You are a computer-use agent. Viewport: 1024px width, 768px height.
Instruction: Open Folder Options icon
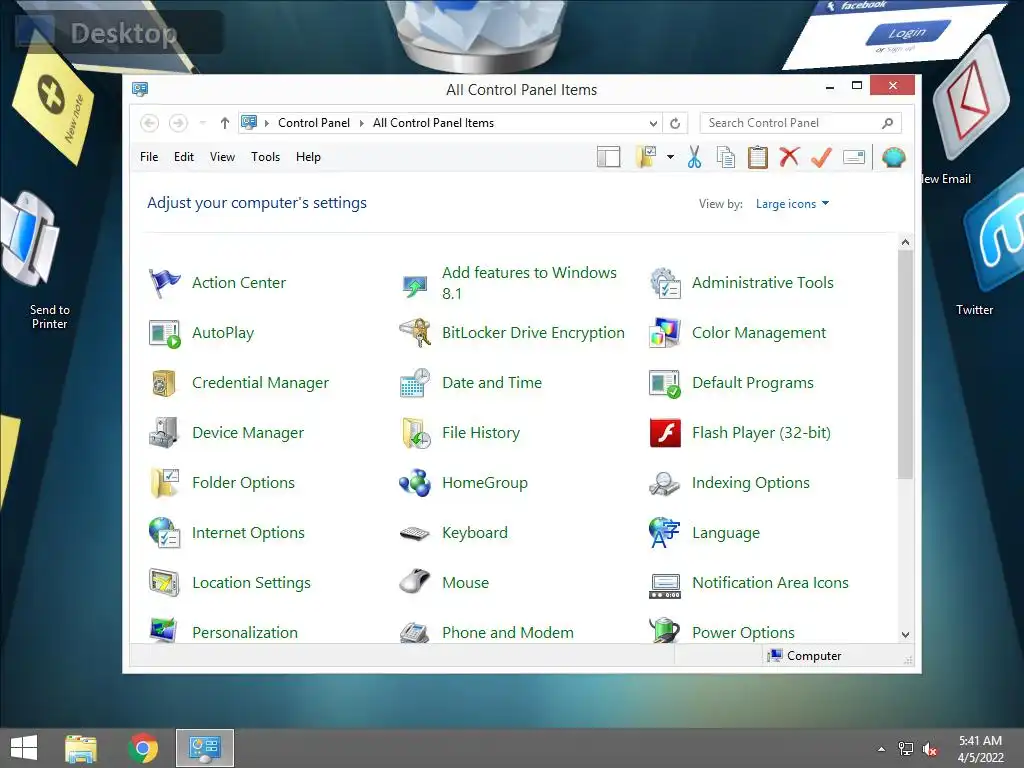pyautogui.click(x=164, y=483)
